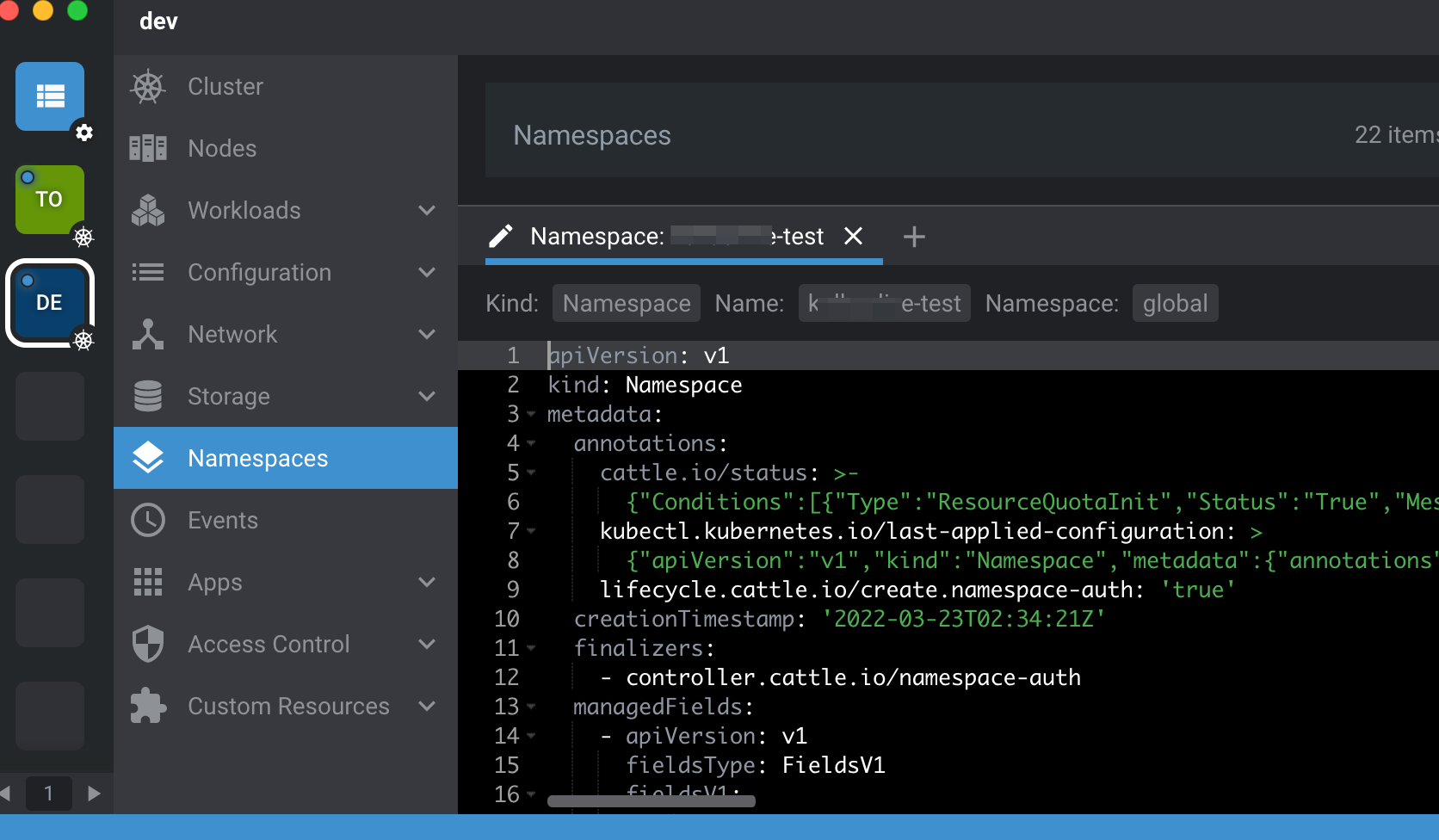Viewport: 1439px width, 840px height.
Task: Go to previous hotbar page
Action: pyautogui.click(x=5, y=793)
